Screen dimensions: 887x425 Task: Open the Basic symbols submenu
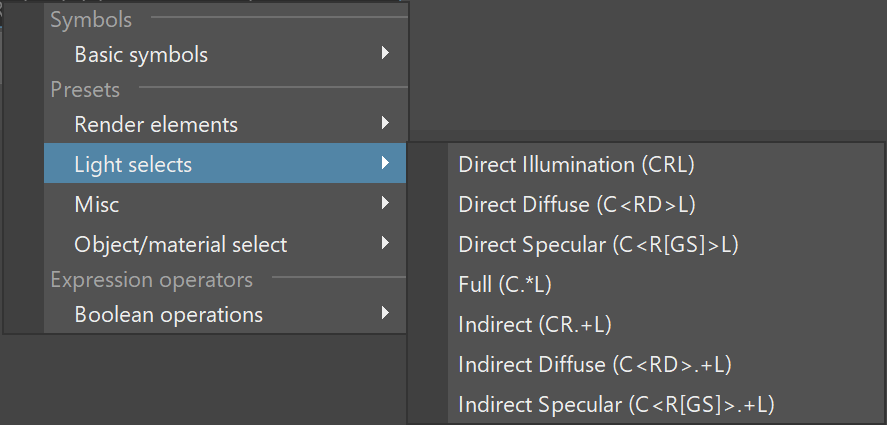click(x=225, y=54)
